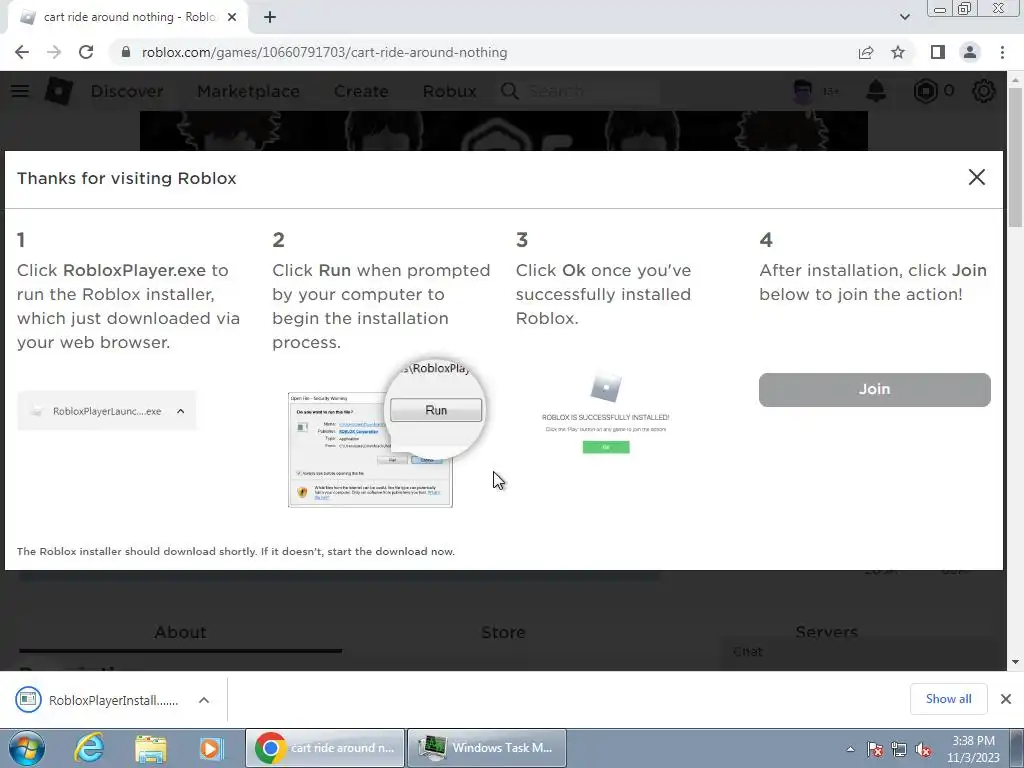
Task: Open the network tray icon
Action: 899,749
